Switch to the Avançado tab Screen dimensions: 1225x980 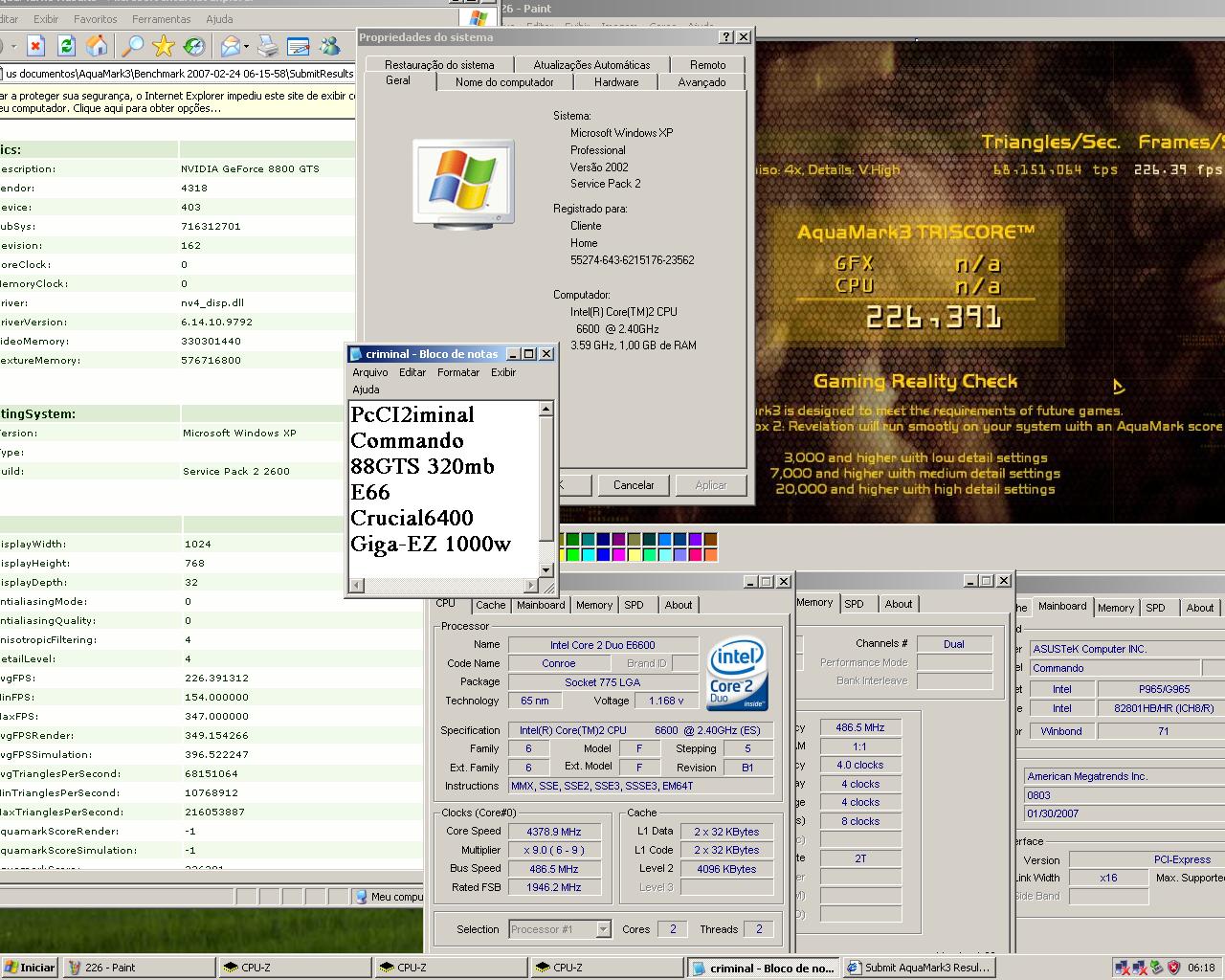tap(702, 82)
